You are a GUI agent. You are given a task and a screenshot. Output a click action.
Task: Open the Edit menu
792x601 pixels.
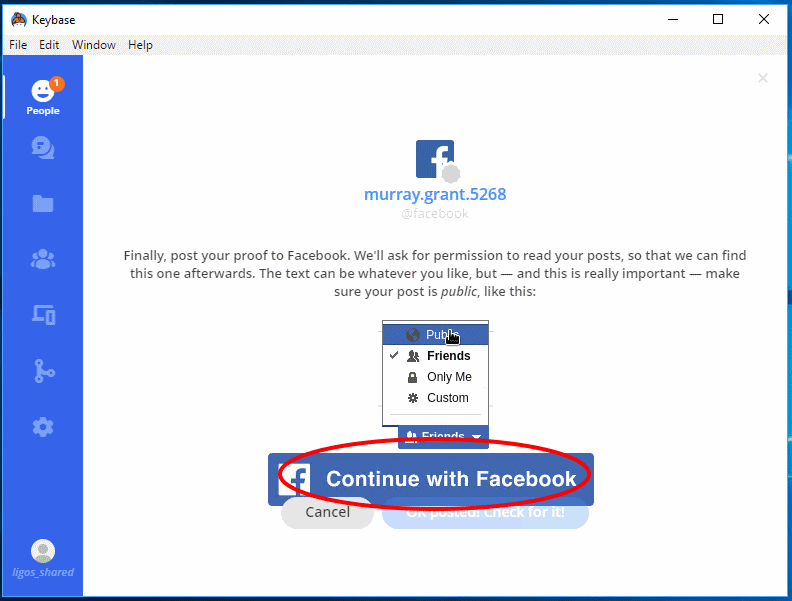(49, 45)
